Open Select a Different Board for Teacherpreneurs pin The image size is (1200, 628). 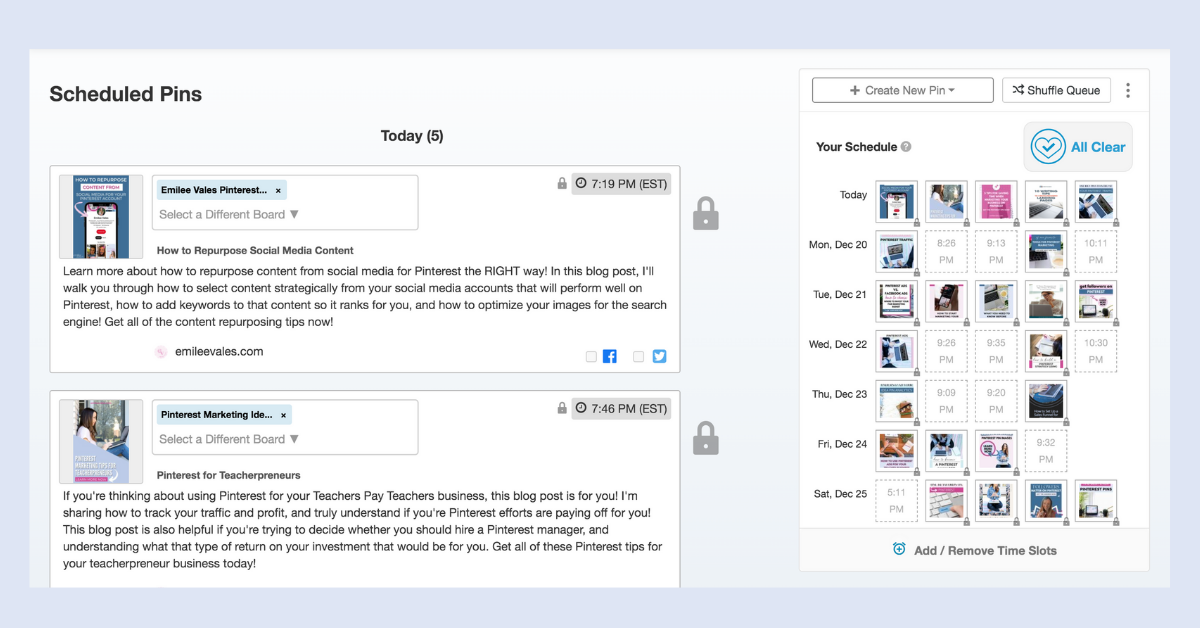click(x=229, y=439)
